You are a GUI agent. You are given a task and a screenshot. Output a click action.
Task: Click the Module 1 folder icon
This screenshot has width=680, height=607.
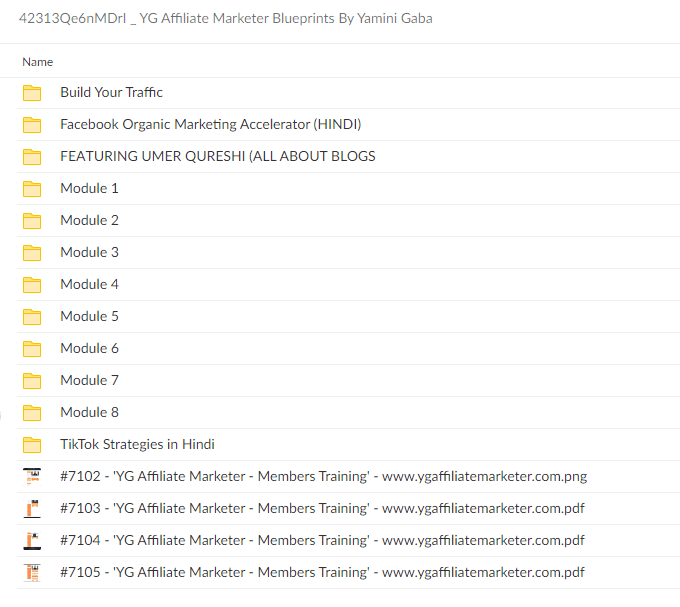coord(32,189)
